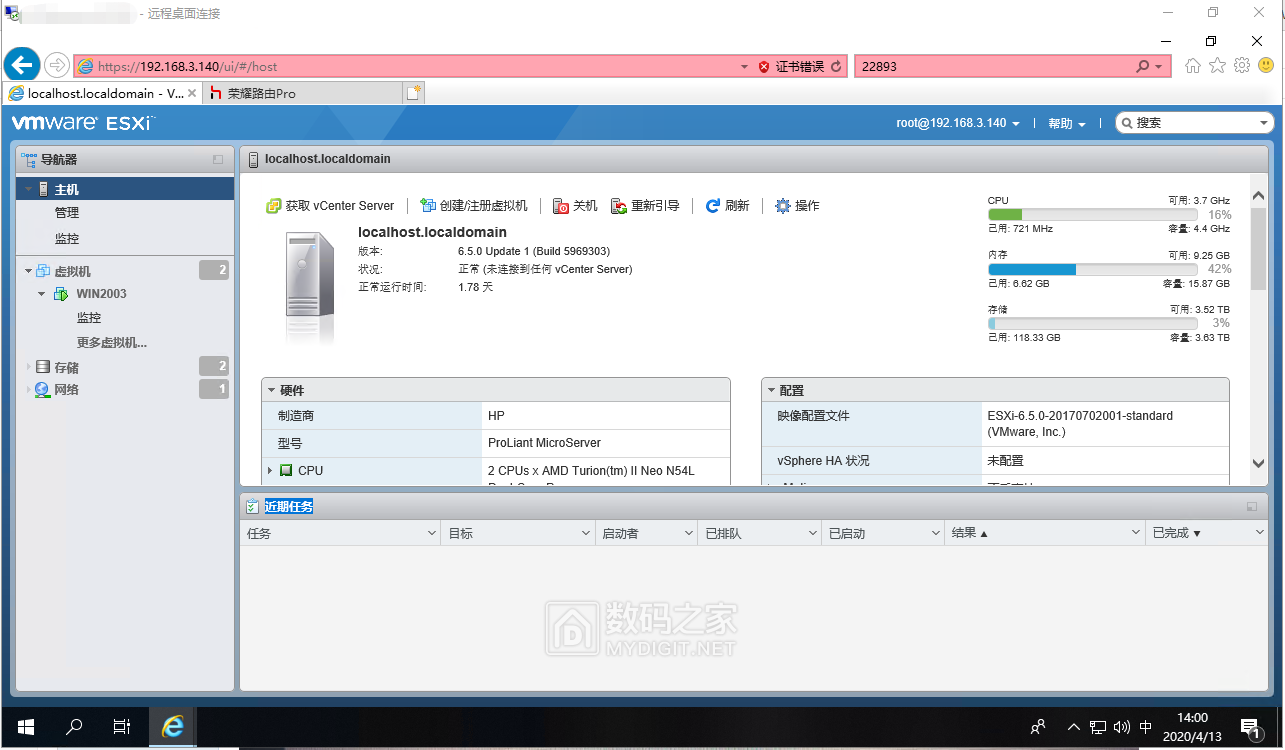Click the Reboot (重新引导) host icon
Image resolution: width=1285 pixels, height=750 pixels.
coord(619,206)
